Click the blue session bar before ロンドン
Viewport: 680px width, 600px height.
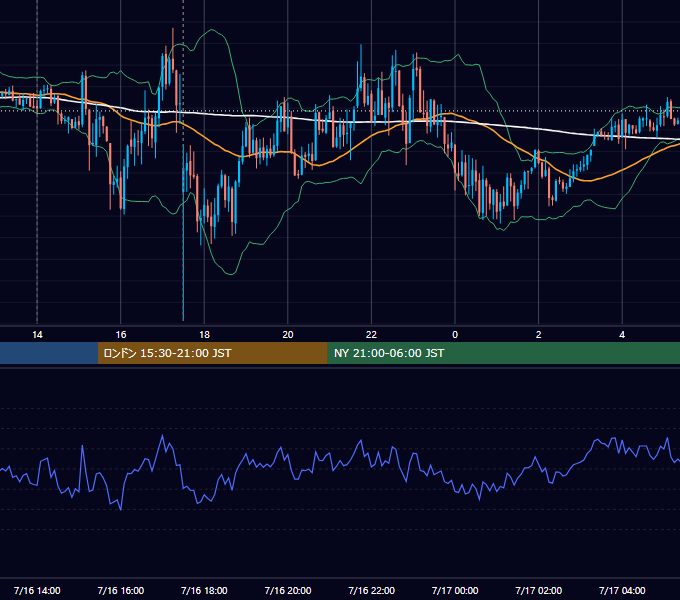[x=49, y=353]
